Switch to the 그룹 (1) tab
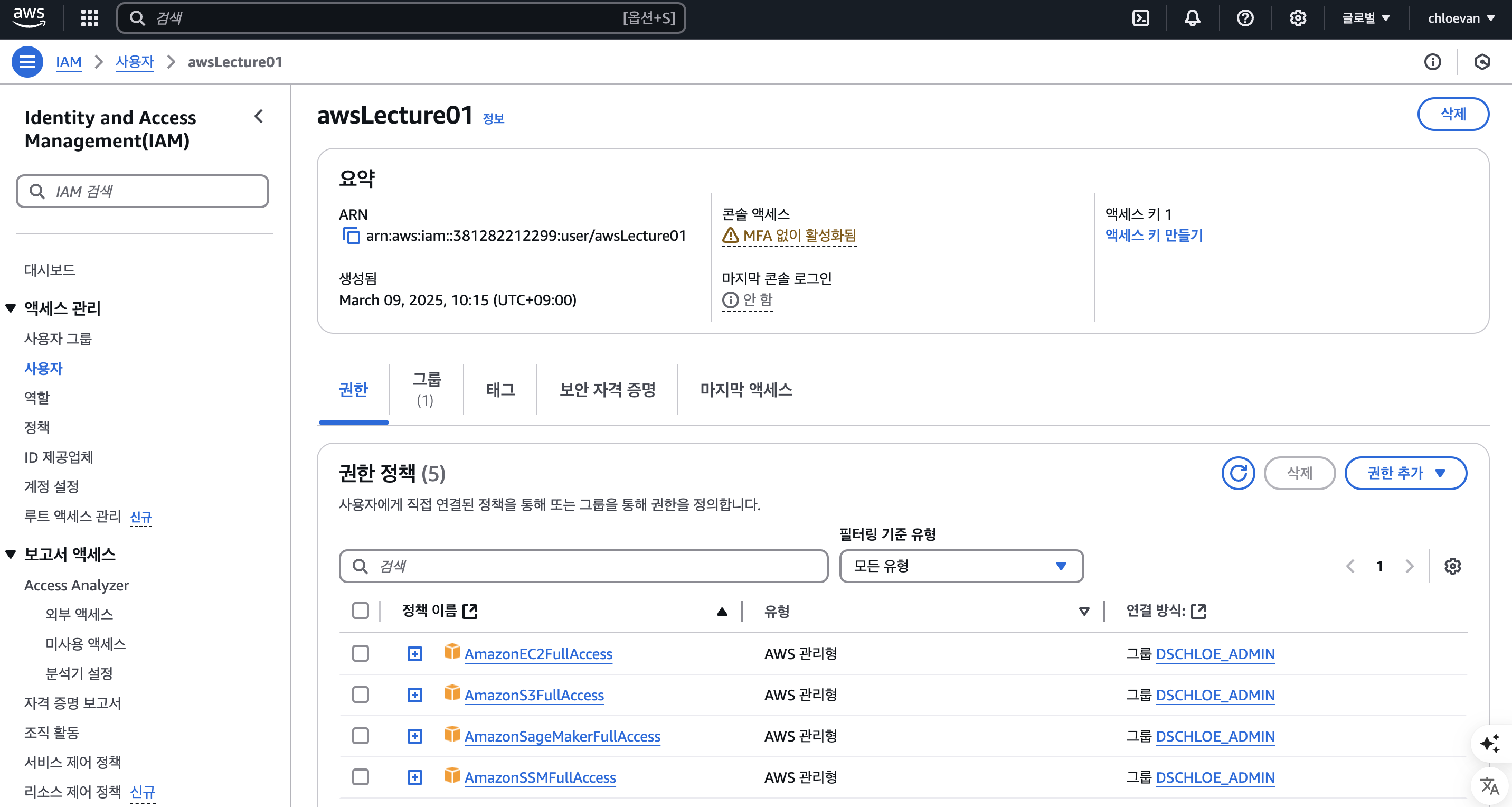Image resolution: width=1512 pixels, height=807 pixels. coord(426,389)
